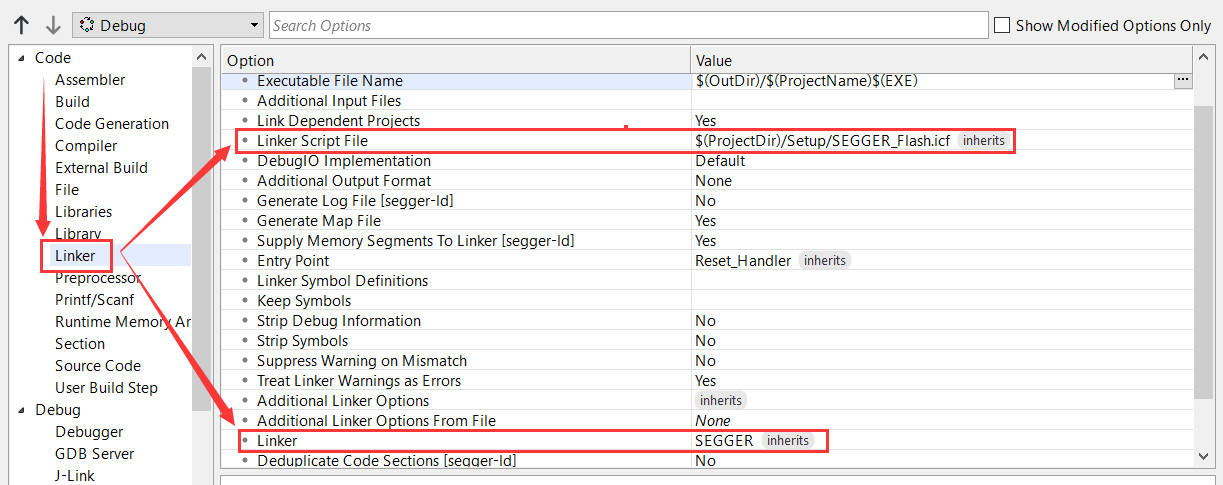
Task: Click the up arrow navigation icon
Action: 21,25
